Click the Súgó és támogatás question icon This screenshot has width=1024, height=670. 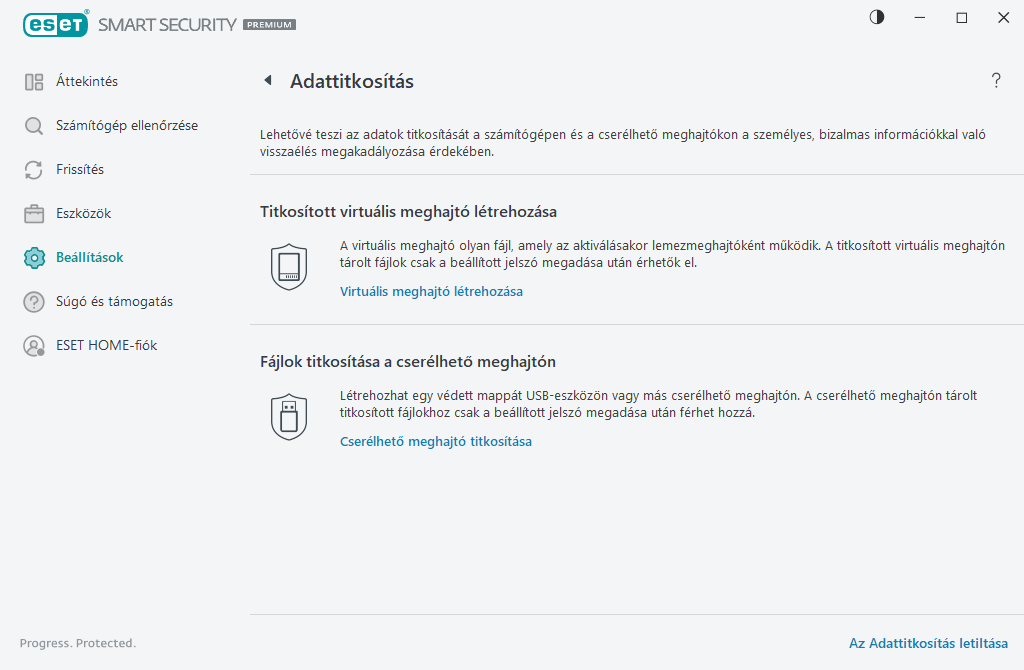coord(34,302)
